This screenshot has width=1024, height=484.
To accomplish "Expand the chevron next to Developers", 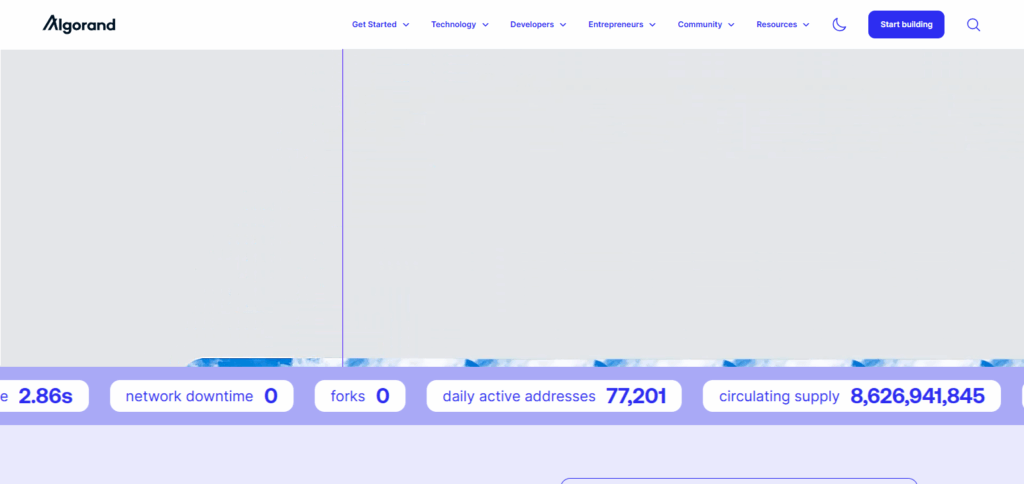I will click(563, 25).
